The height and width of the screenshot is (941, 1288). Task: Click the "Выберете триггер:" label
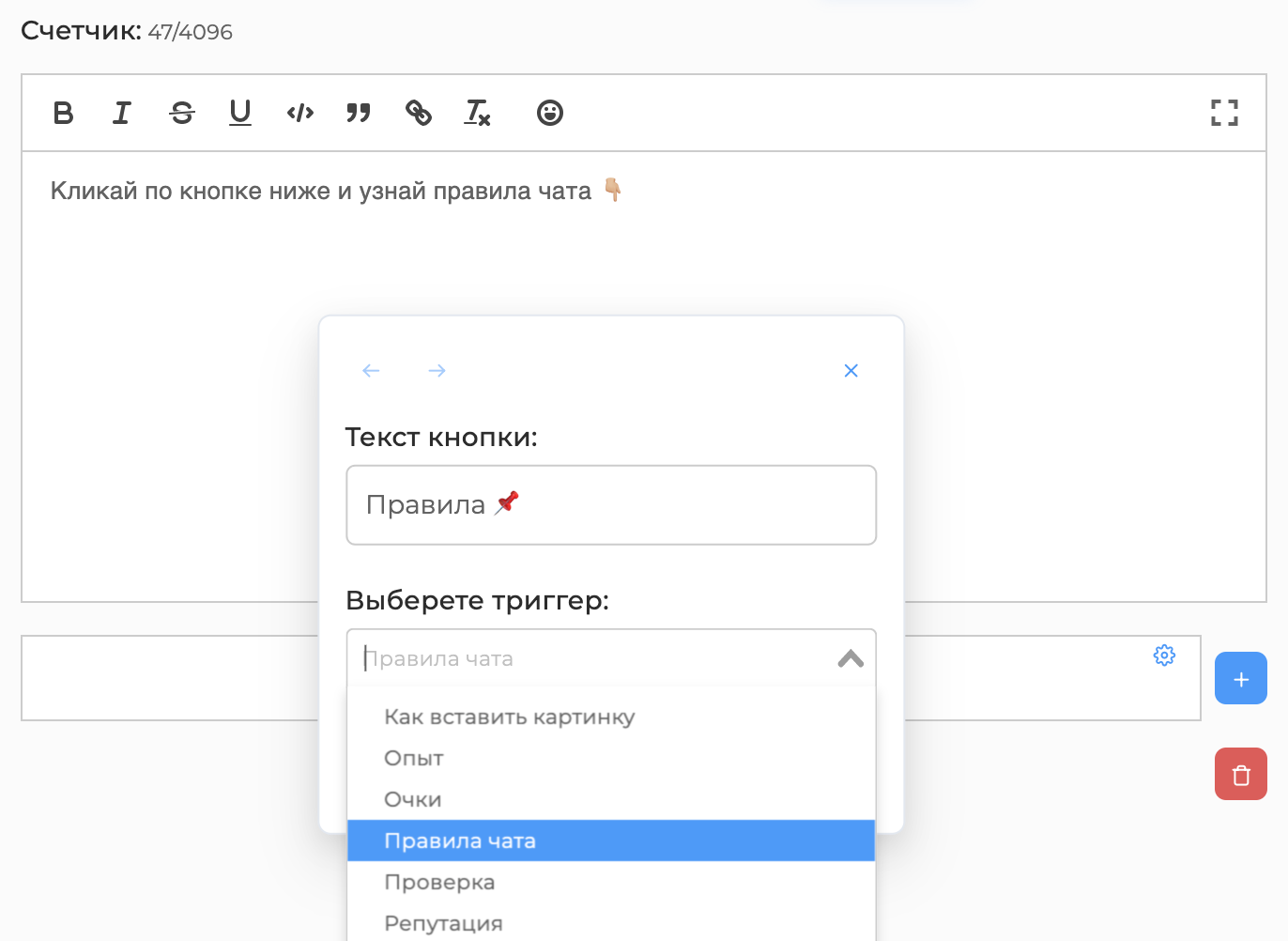click(478, 600)
